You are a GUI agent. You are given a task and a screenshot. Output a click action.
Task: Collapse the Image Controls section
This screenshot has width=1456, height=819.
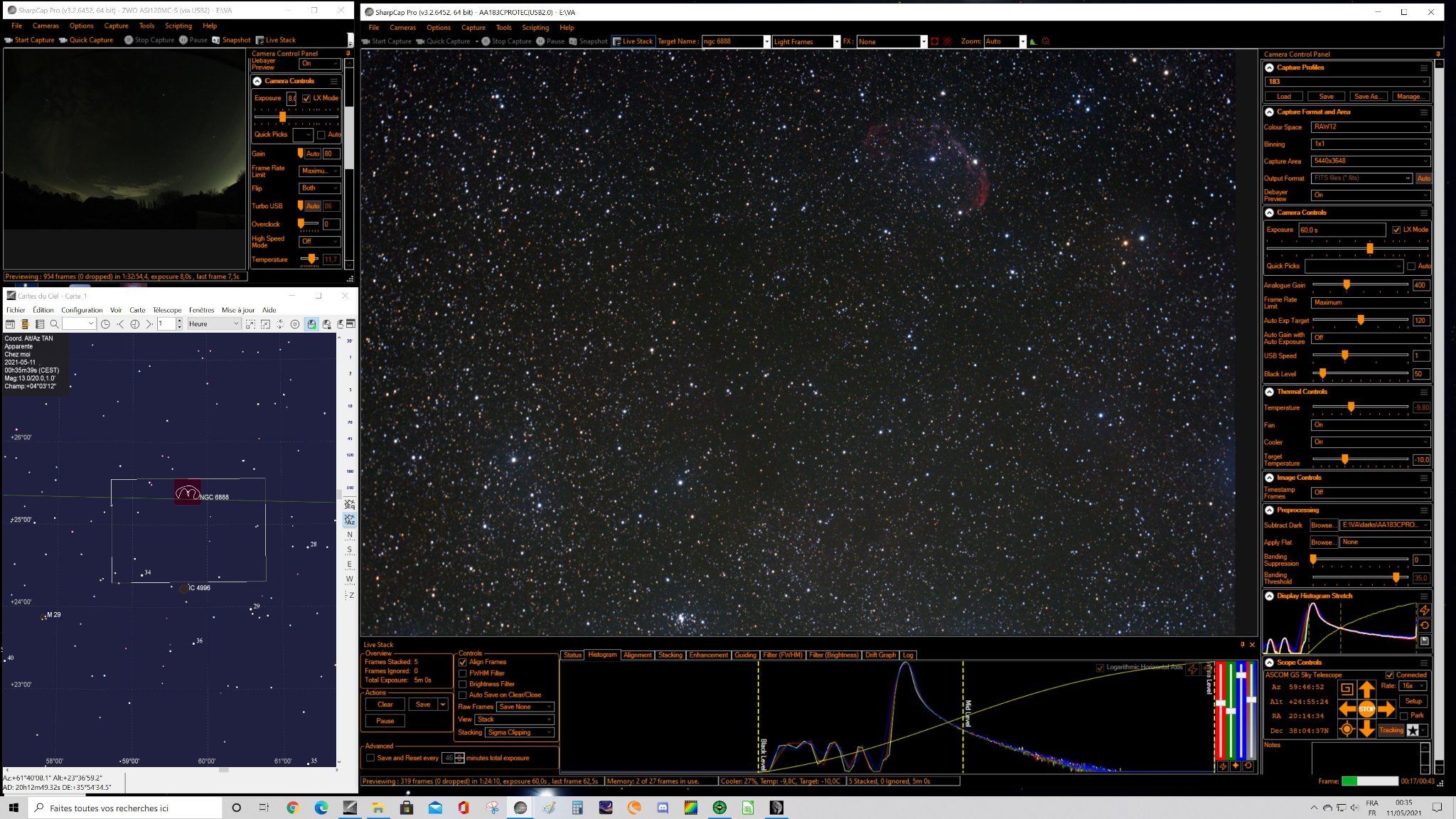[1269, 478]
